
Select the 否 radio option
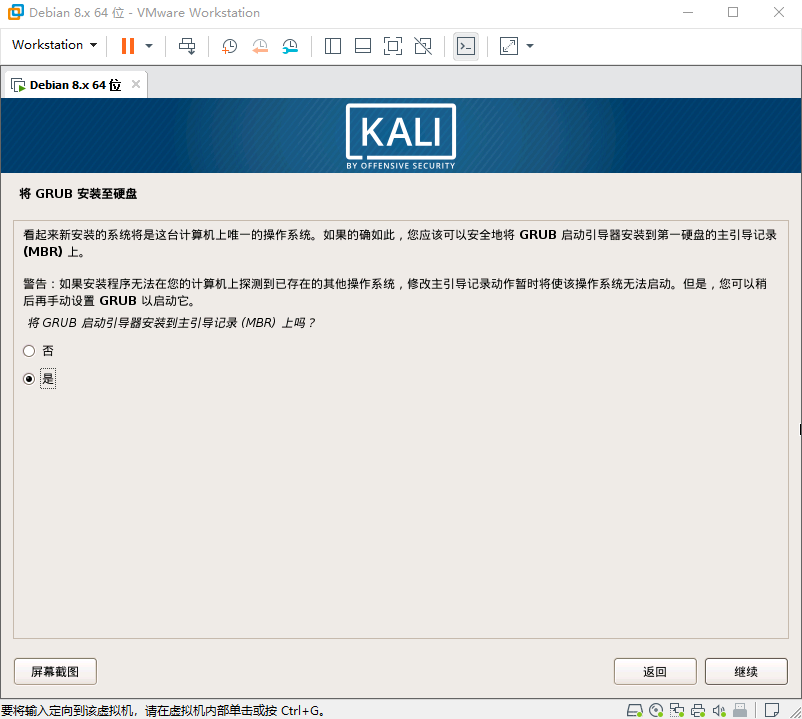[x=29, y=351]
